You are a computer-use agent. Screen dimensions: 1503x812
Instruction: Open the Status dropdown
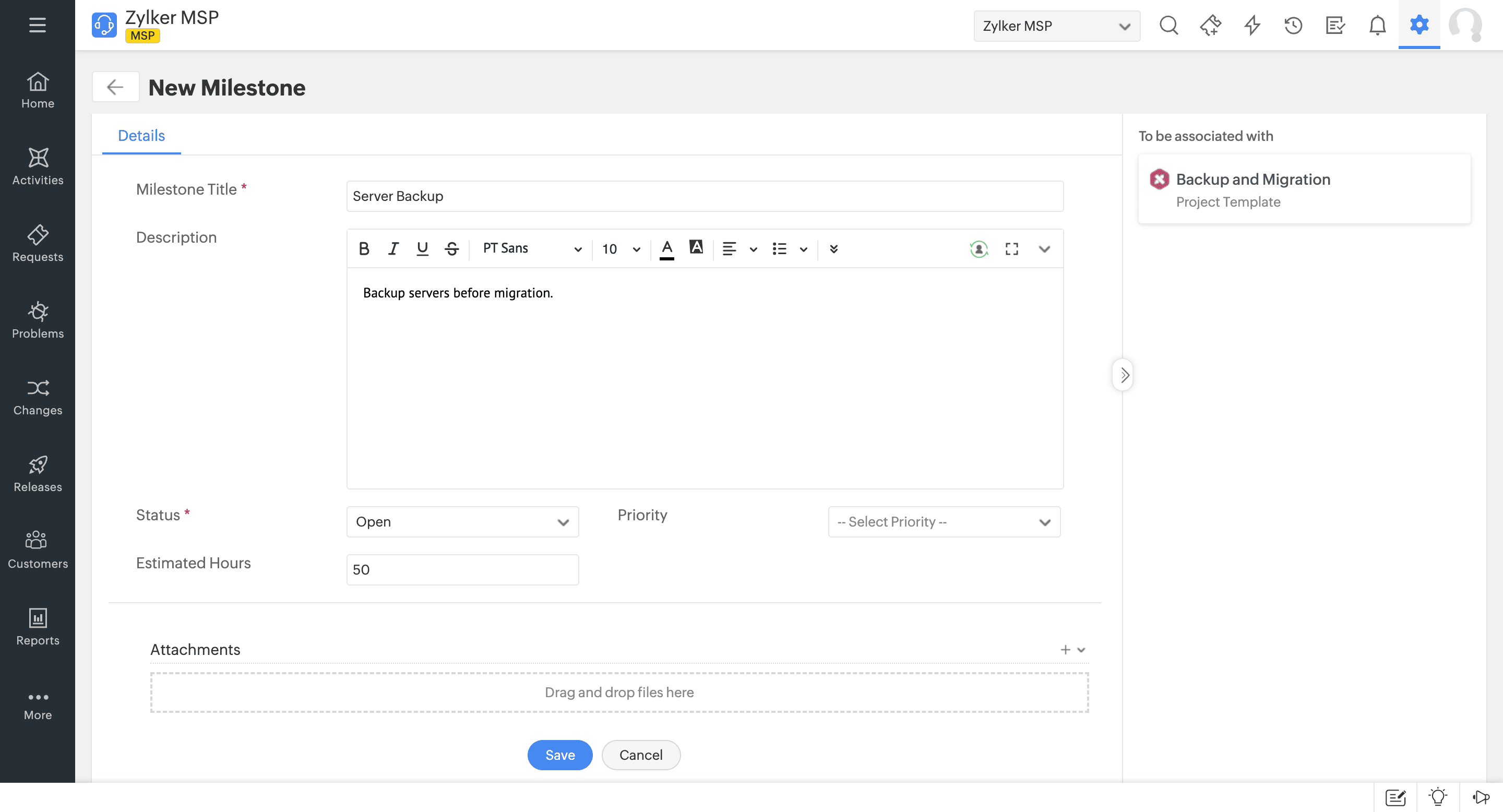(462, 521)
